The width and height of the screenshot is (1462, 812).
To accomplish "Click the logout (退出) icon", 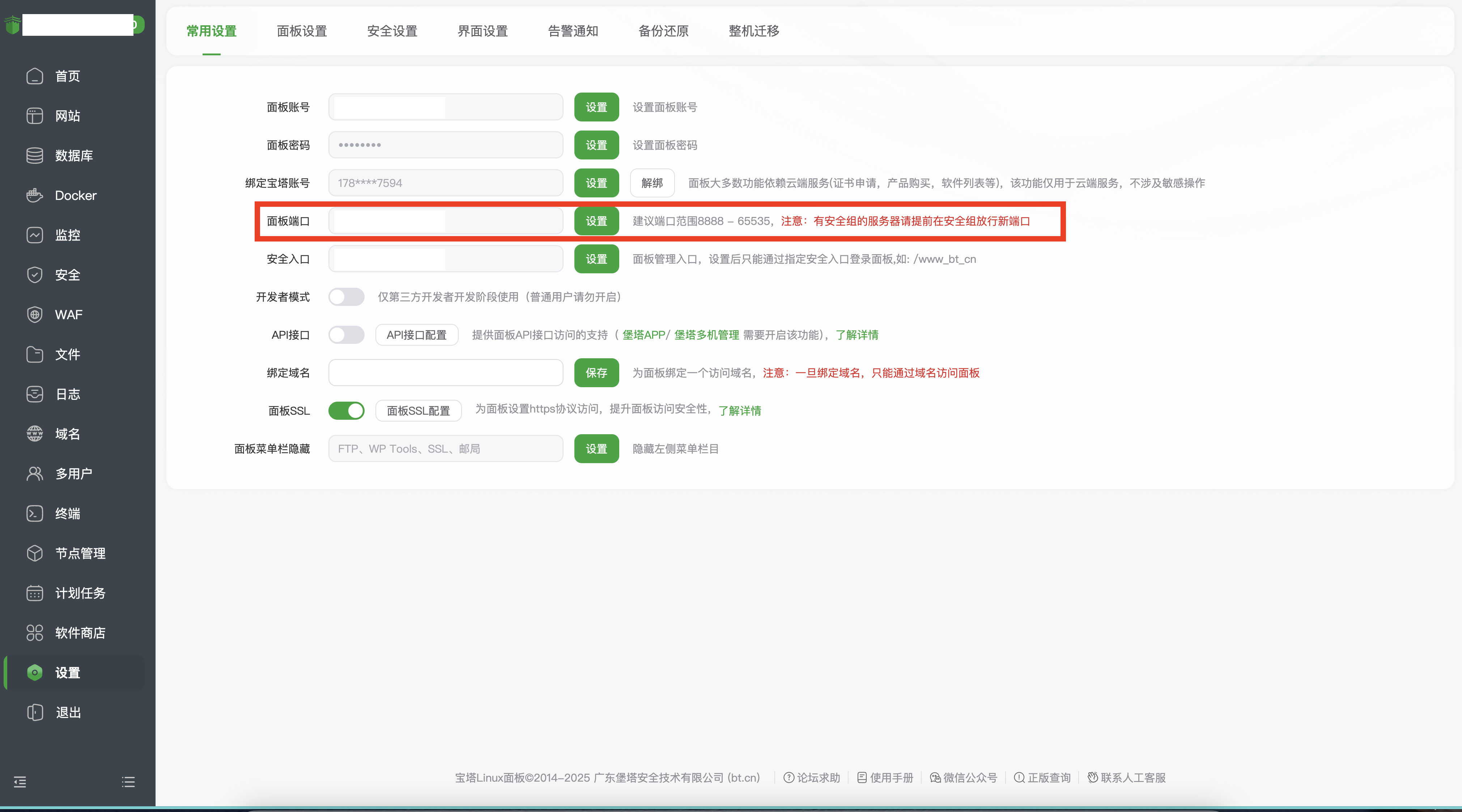I will [x=35, y=712].
